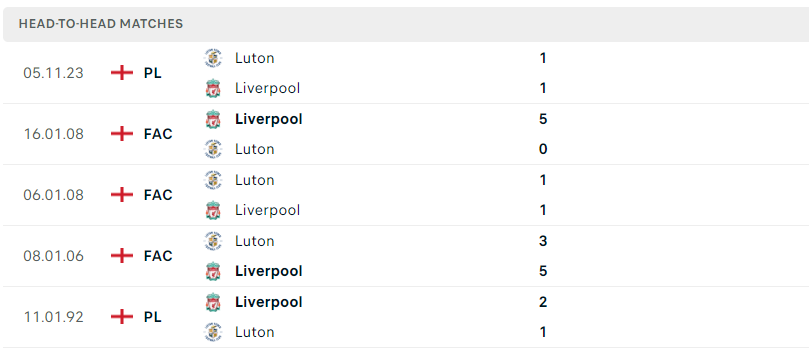Click England flag beside 11.01.92 PL
Image resolution: width=809 pixels, height=360 pixels.
coord(122,317)
